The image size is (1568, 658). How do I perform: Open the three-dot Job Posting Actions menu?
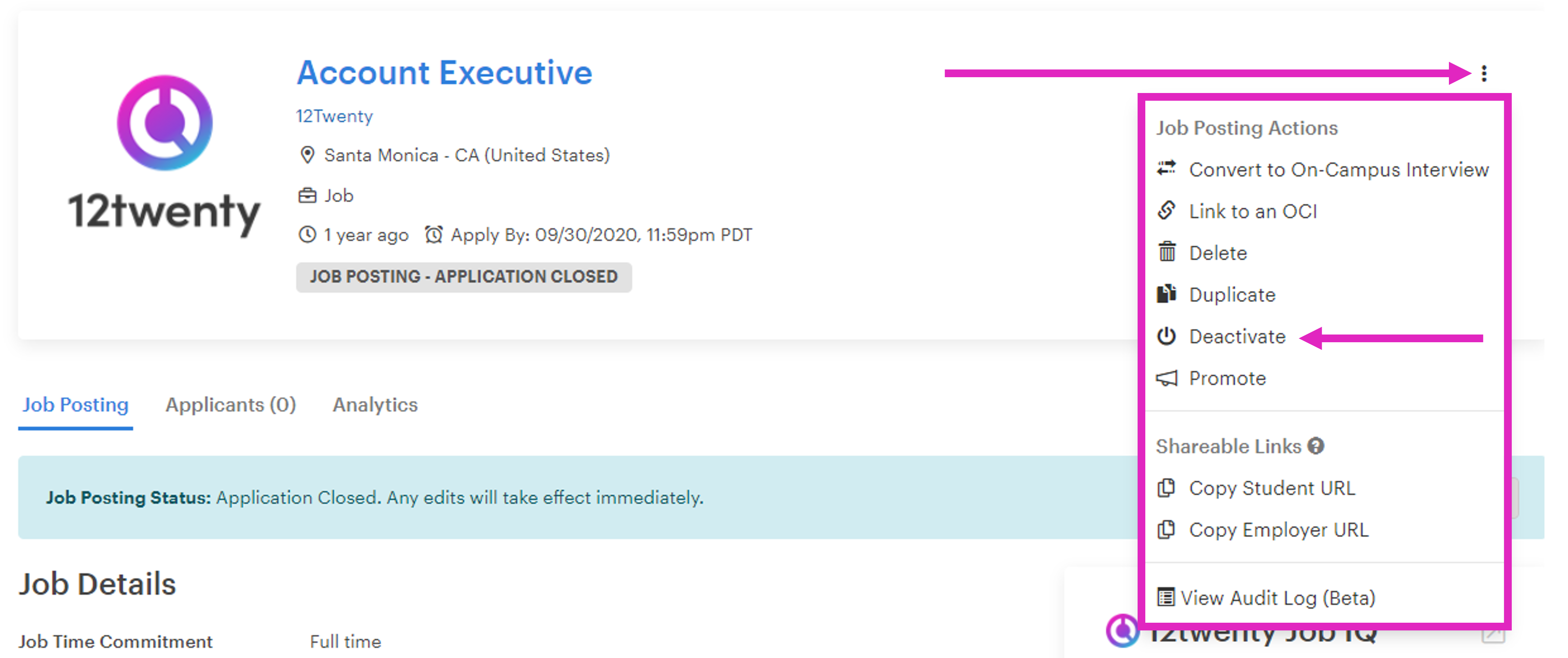(x=1484, y=74)
